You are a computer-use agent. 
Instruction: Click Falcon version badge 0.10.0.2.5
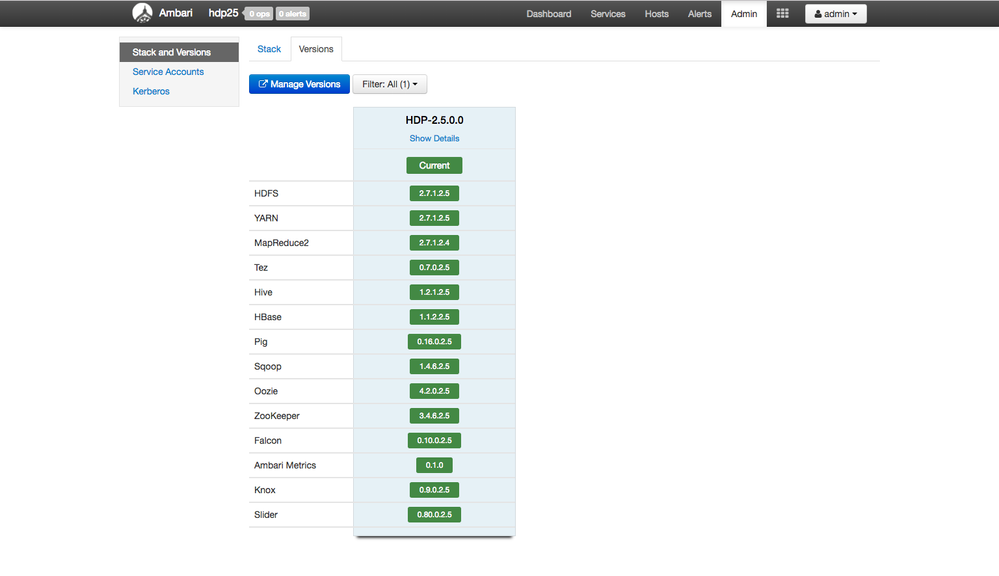(435, 440)
